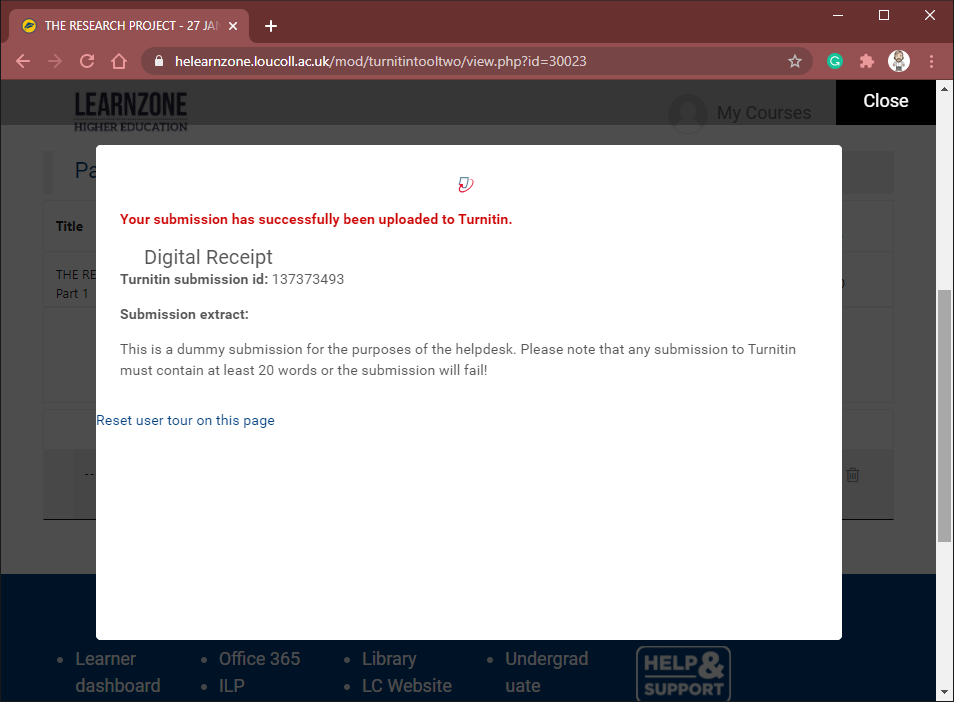Click Reset user tour on this page

(185, 420)
